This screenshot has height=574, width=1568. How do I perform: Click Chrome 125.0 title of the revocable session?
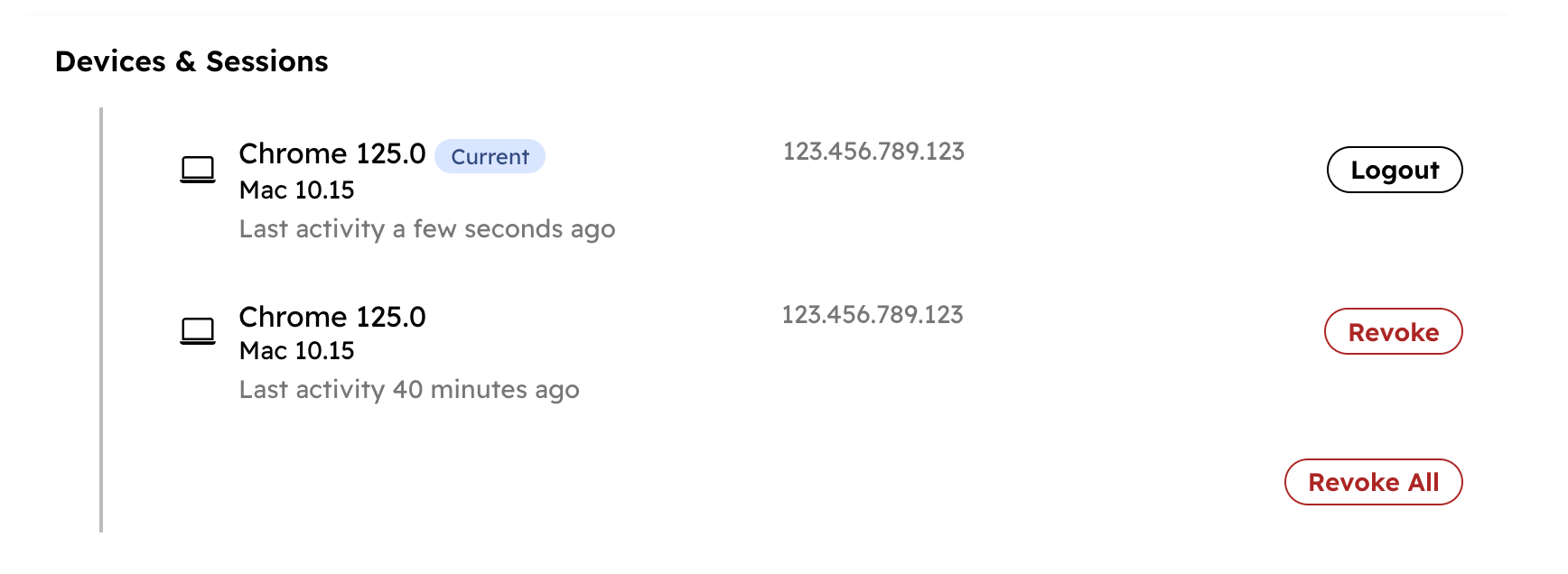coord(331,317)
